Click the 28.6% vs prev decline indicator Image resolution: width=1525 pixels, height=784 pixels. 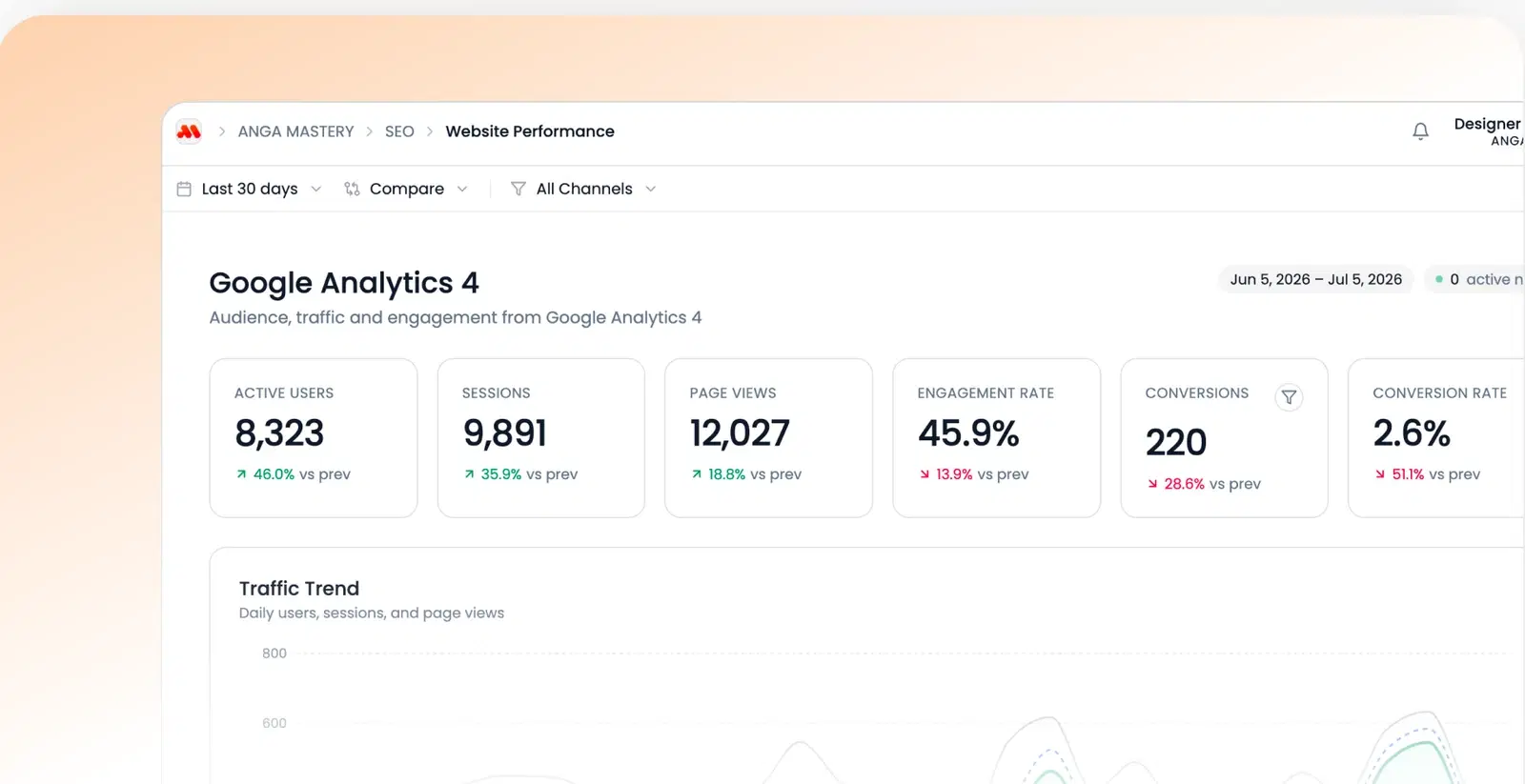point(1204,484)
